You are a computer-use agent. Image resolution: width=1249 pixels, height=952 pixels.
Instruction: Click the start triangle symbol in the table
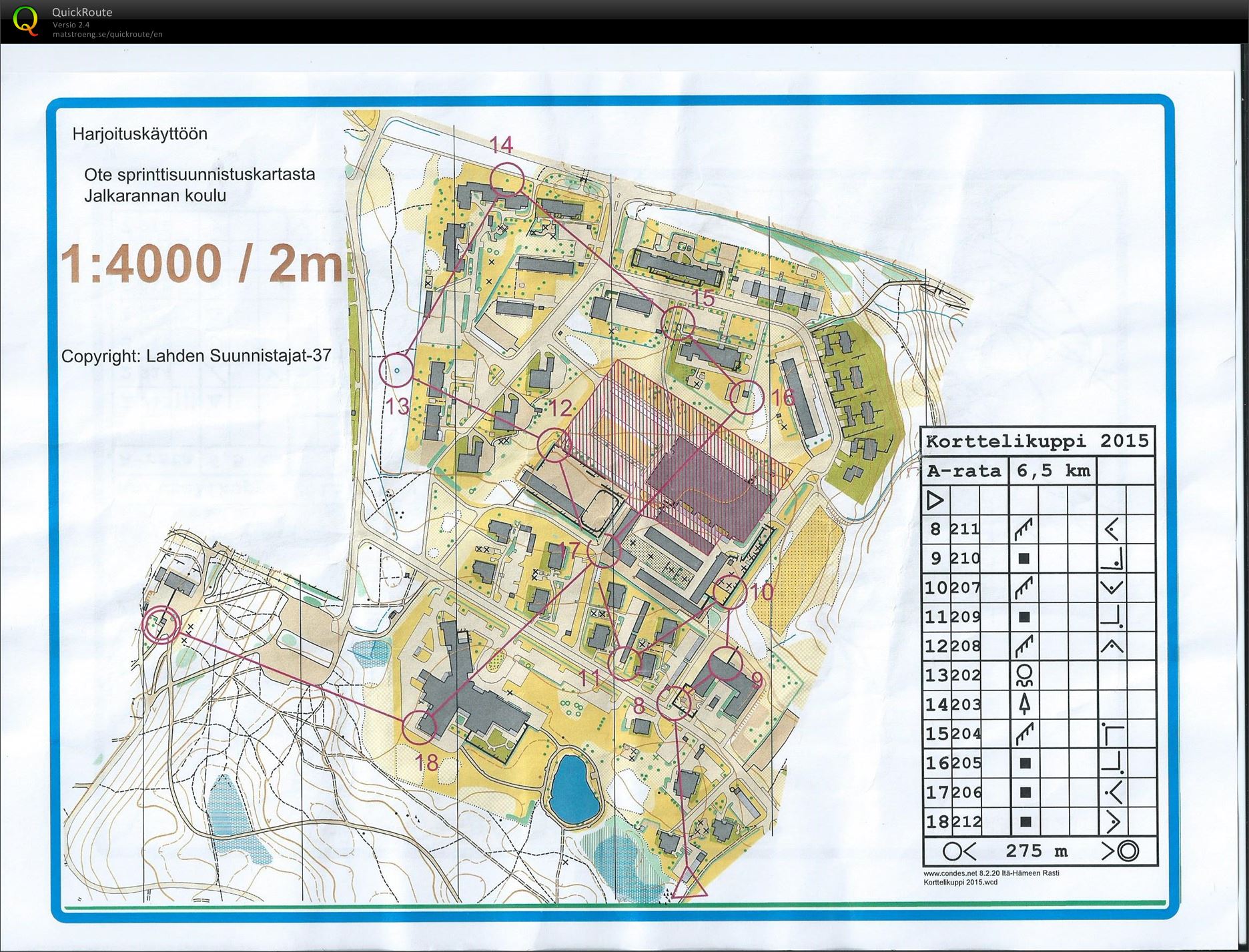(936, 499)
